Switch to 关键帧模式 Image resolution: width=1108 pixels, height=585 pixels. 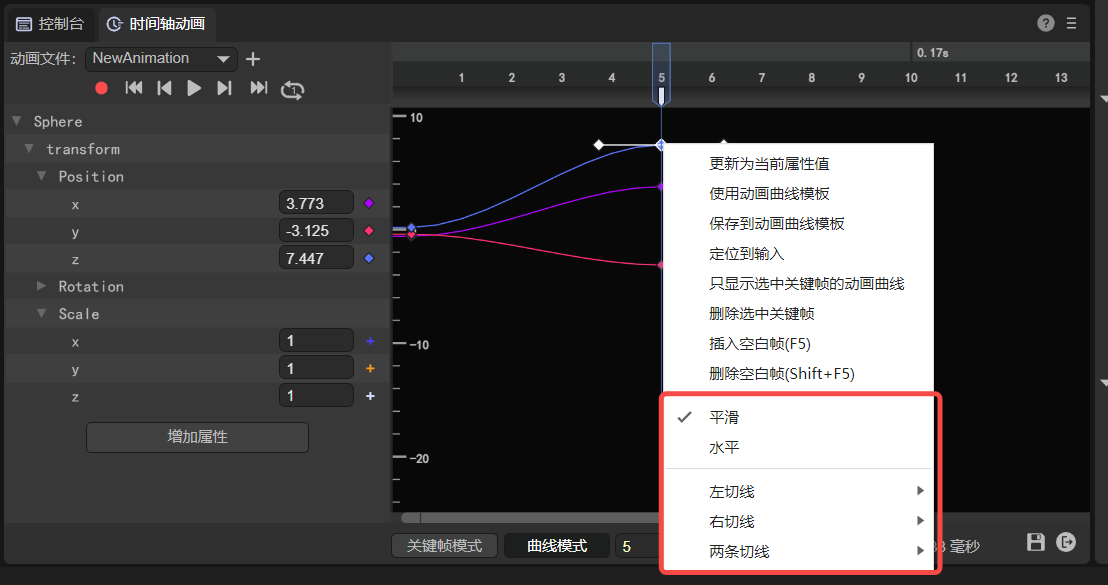click(x=444, y=546)
